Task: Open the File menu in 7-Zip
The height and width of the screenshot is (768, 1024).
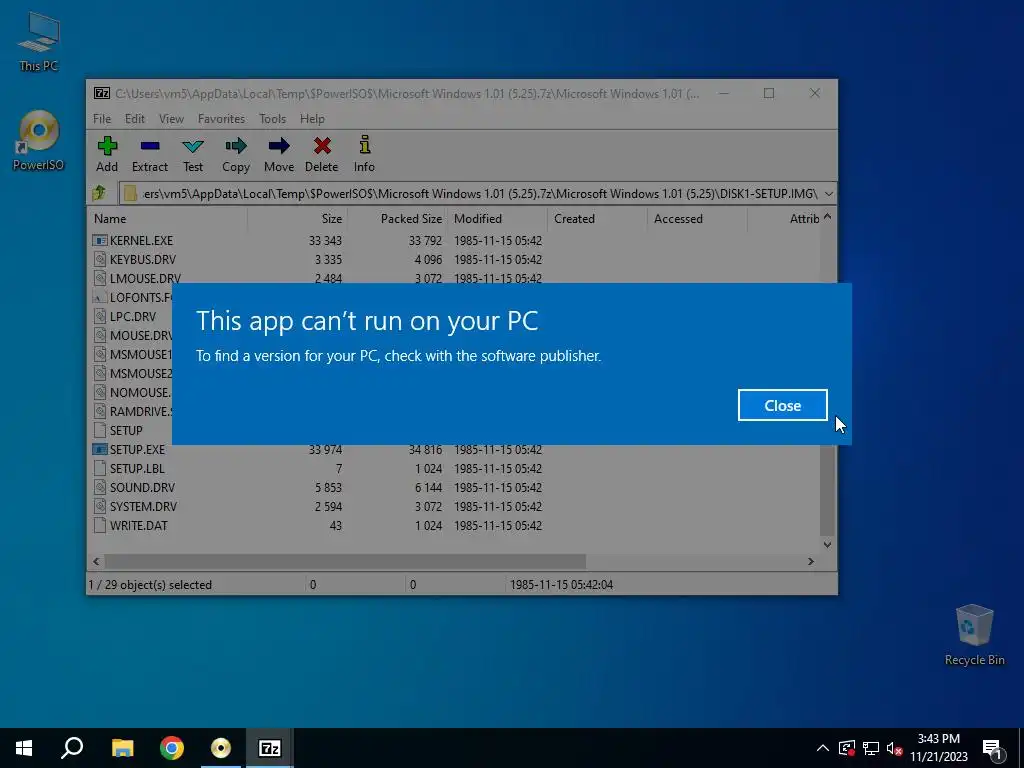Action: pyautogui.click(x=102, y=119)
